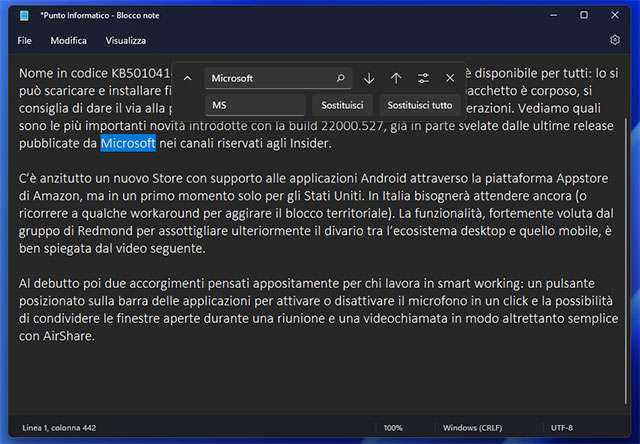Screen dimensions: 640x444
Task: Open search options sliders icon
Action: click(x=423, y=78)
